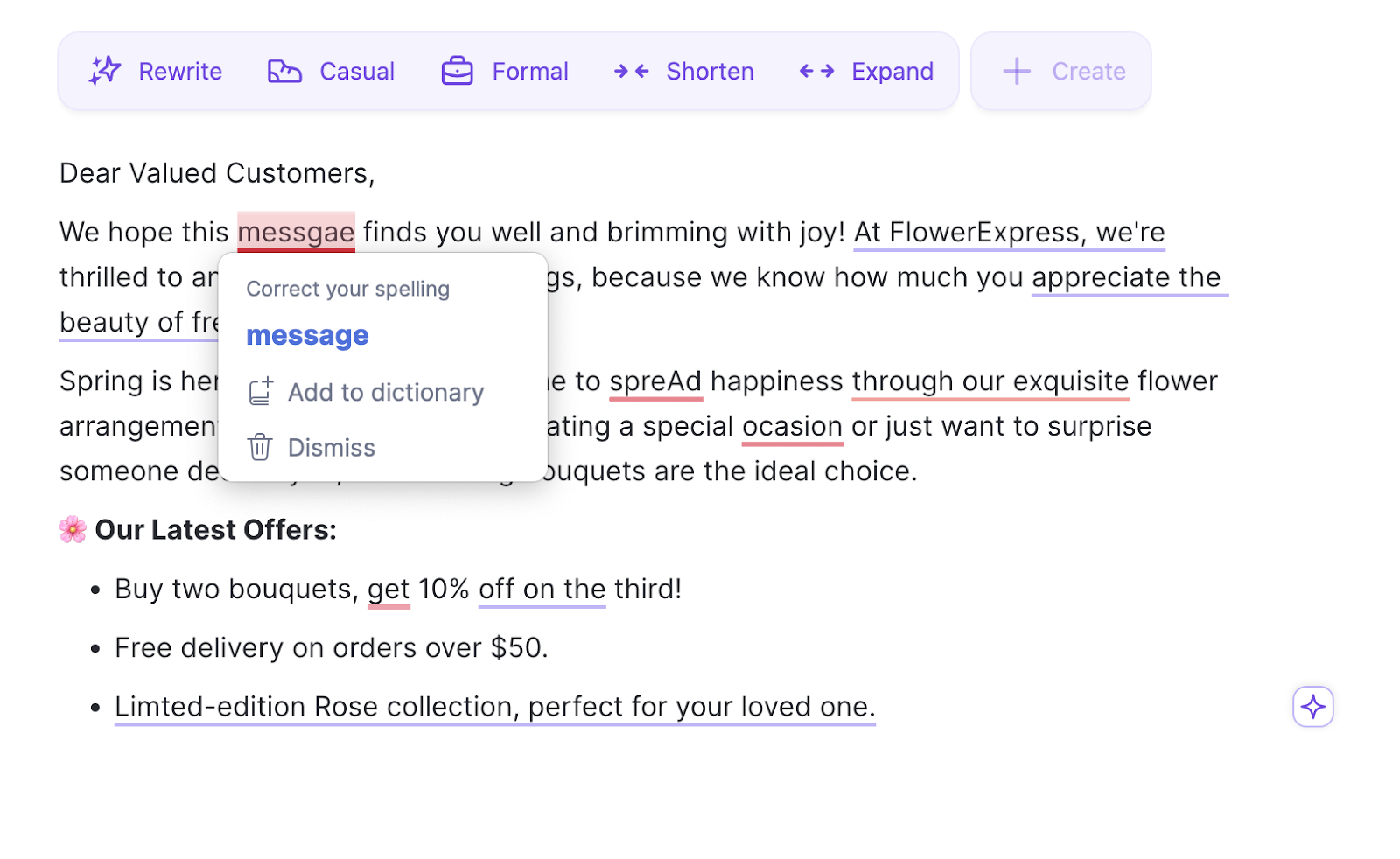Open the AI sparkle assistant button
Screen dimensions: 1400x859
[1312, 707]
